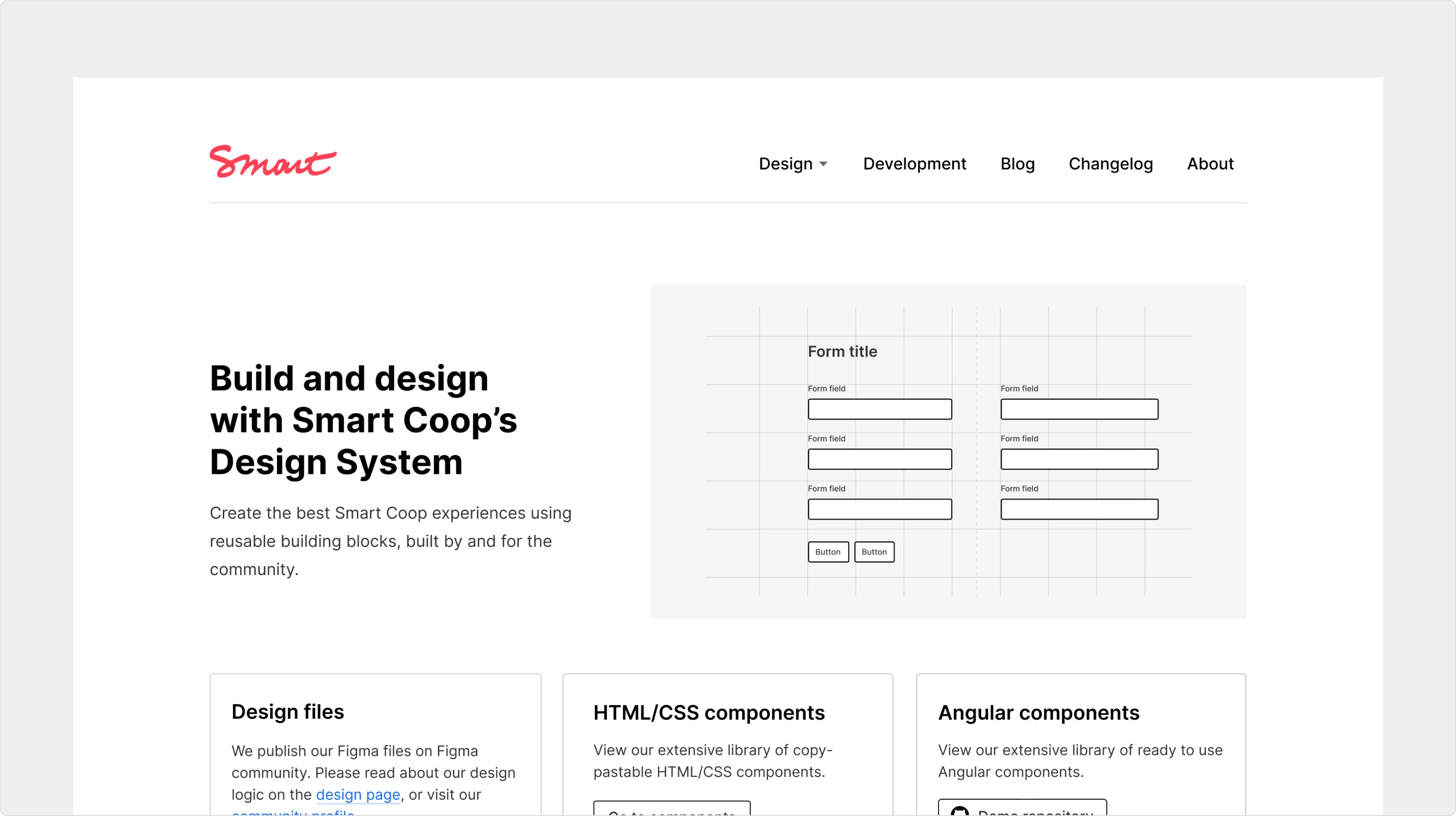Click 'Angular components.' description text

[1011, 772]
